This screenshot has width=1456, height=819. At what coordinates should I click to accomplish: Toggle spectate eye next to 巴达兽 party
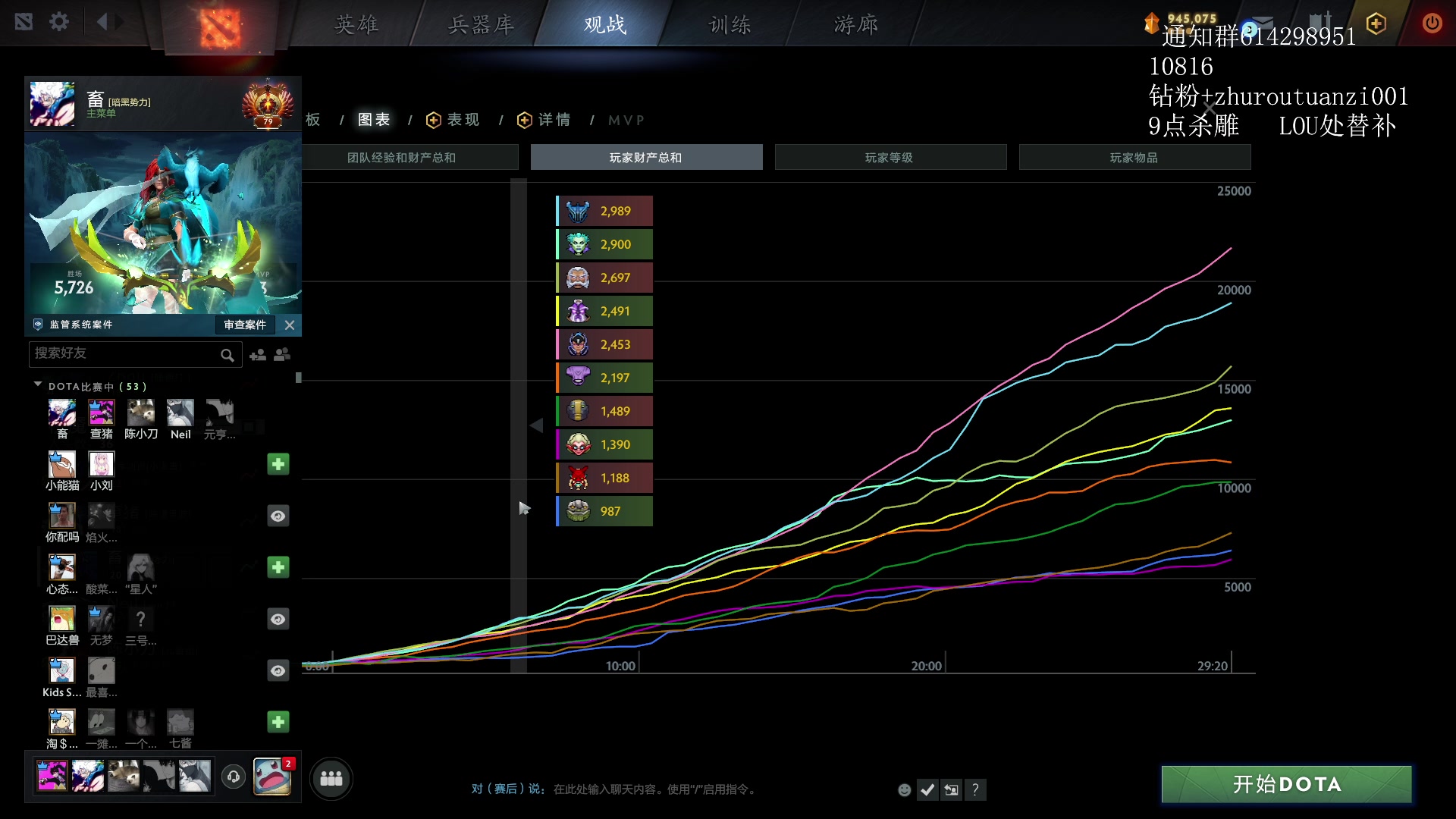click(x=278, y=619)
